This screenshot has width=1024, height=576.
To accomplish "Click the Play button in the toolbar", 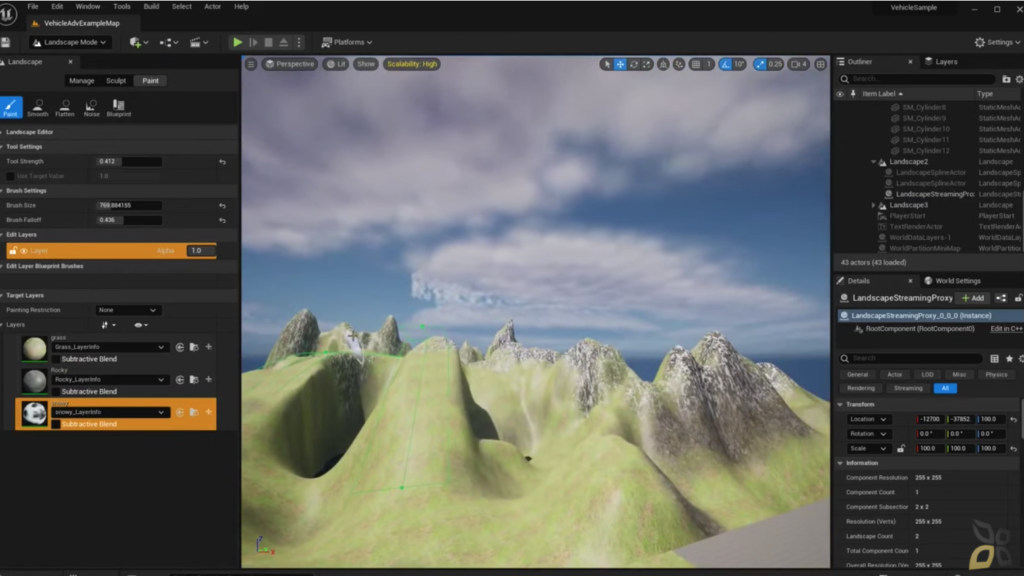I will (x=238, y=42).
